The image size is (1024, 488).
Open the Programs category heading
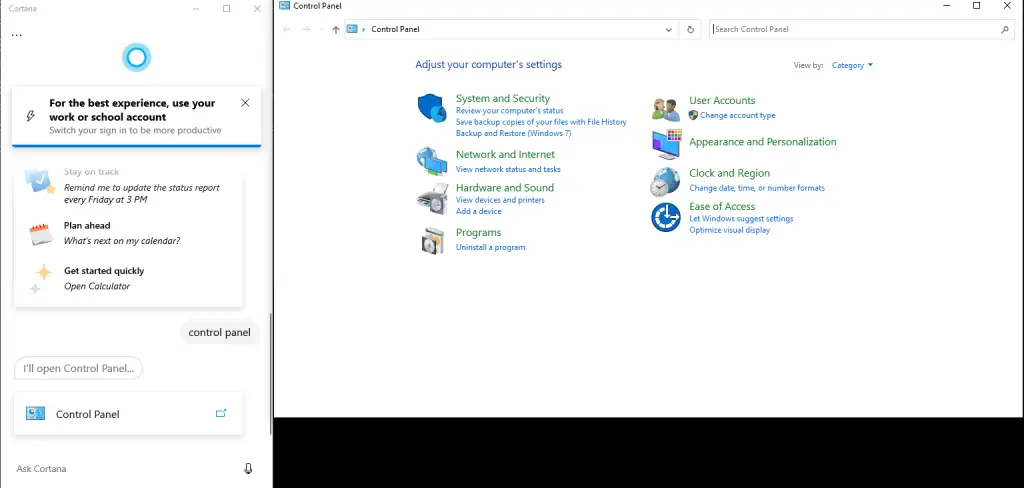tap(479, 233)
